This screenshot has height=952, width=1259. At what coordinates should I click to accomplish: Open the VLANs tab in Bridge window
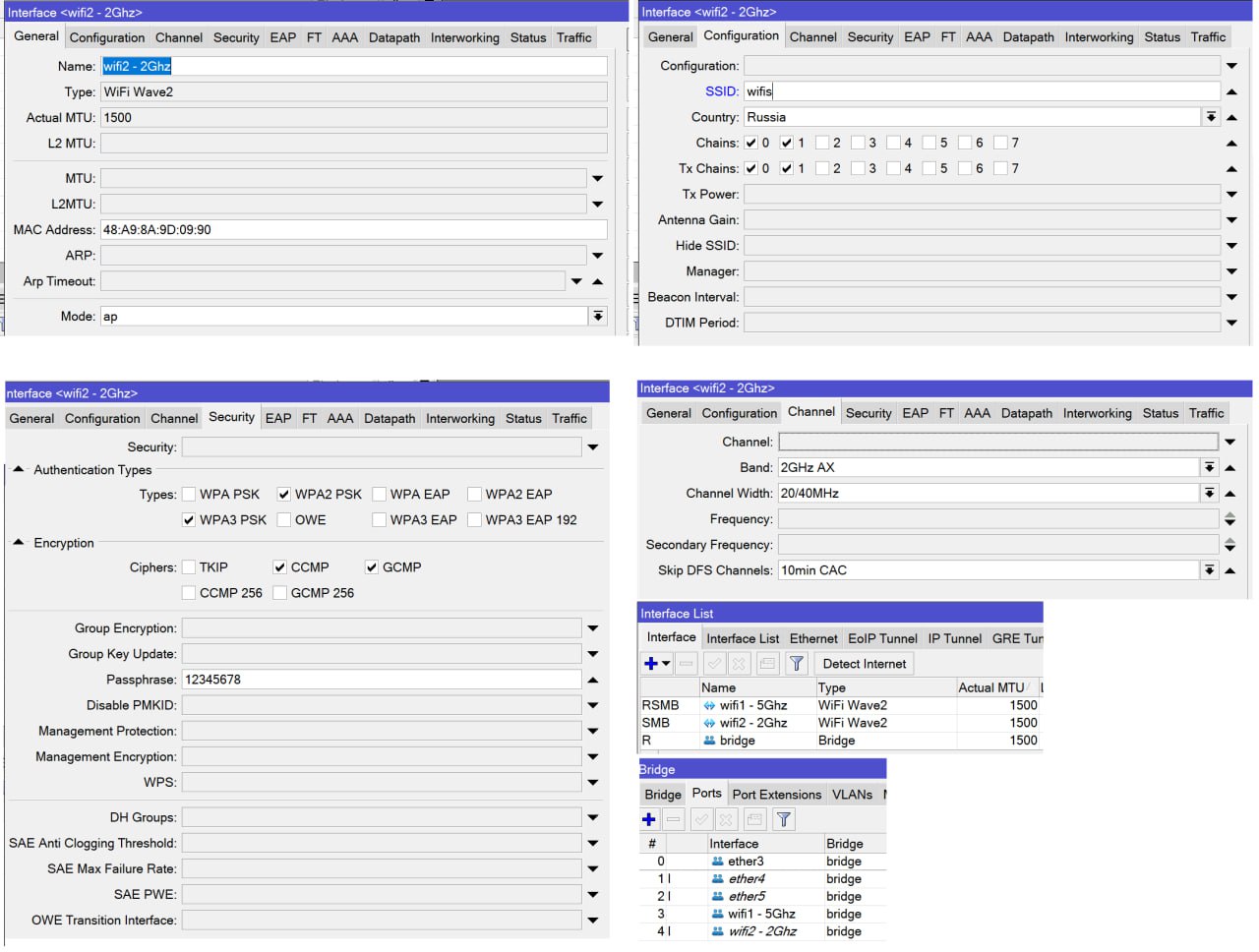852,795
